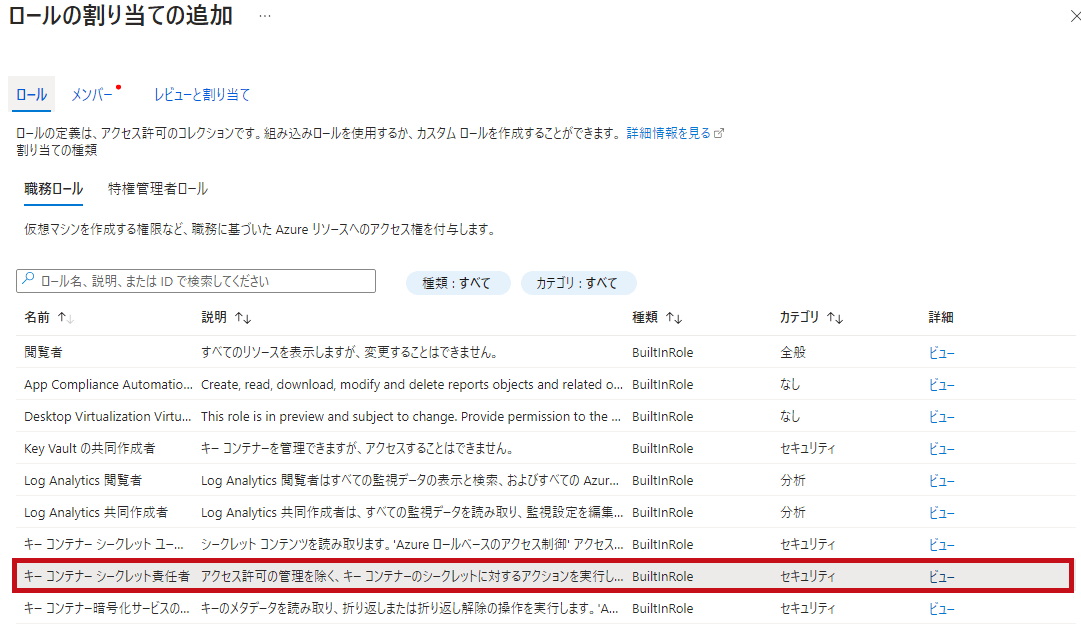Sort the table by カテゴリ column arrows
1081x625 pixels.
pos(835,318)
